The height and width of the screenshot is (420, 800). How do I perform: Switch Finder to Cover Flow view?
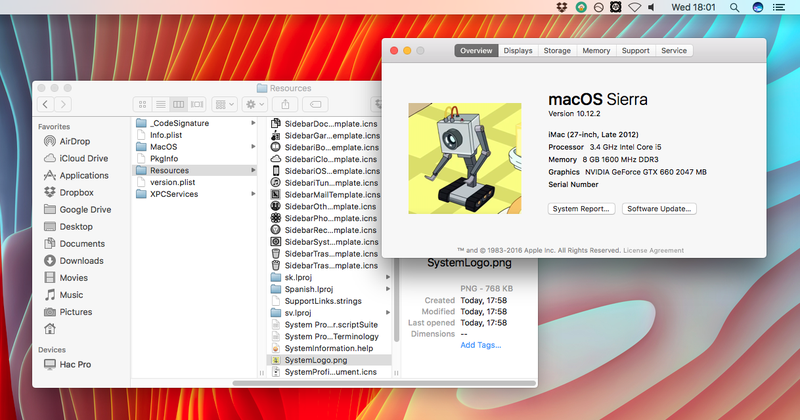196,104
